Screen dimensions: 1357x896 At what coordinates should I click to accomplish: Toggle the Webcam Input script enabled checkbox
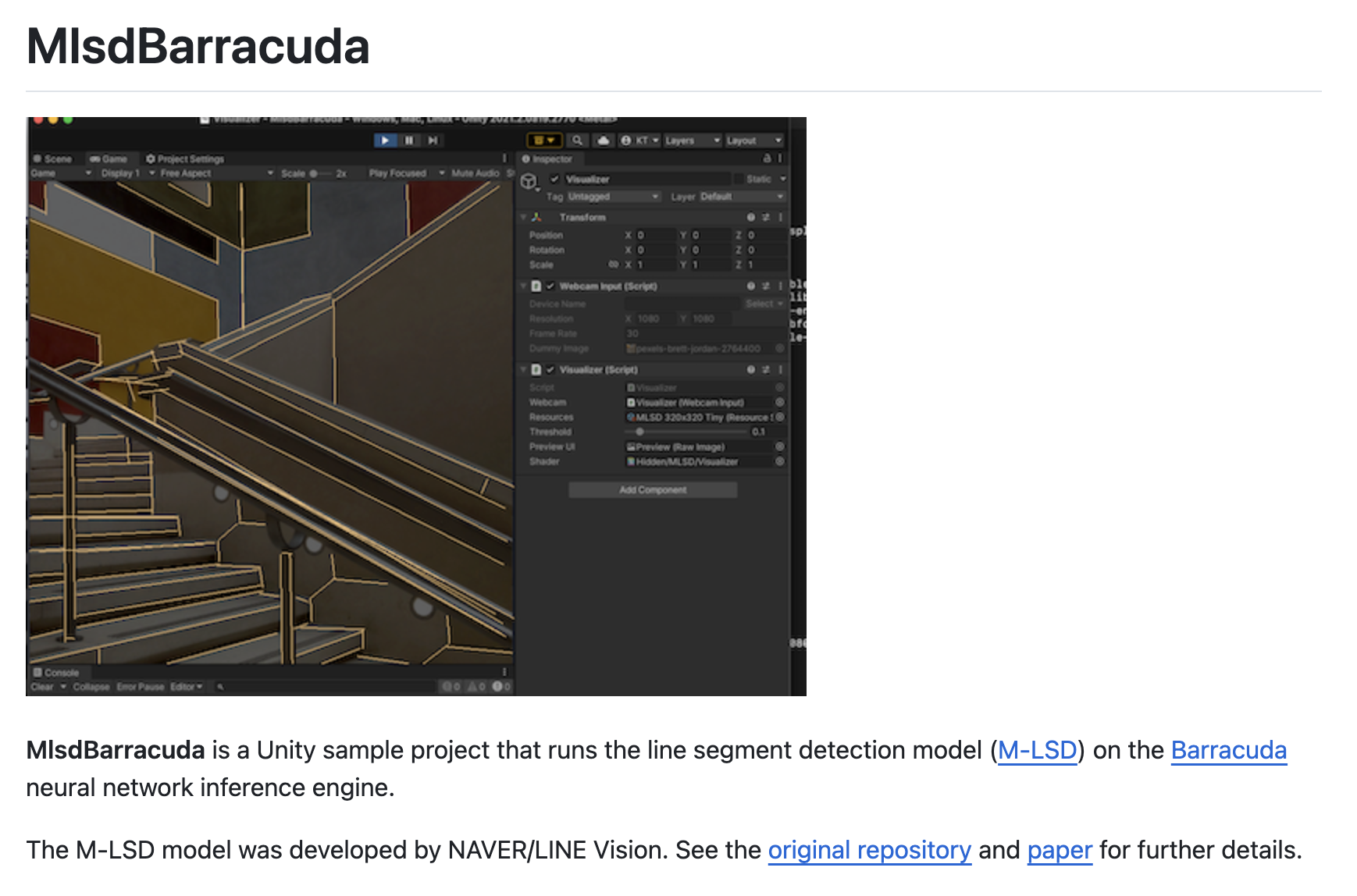pyautogui.click(x=550, y=286)
